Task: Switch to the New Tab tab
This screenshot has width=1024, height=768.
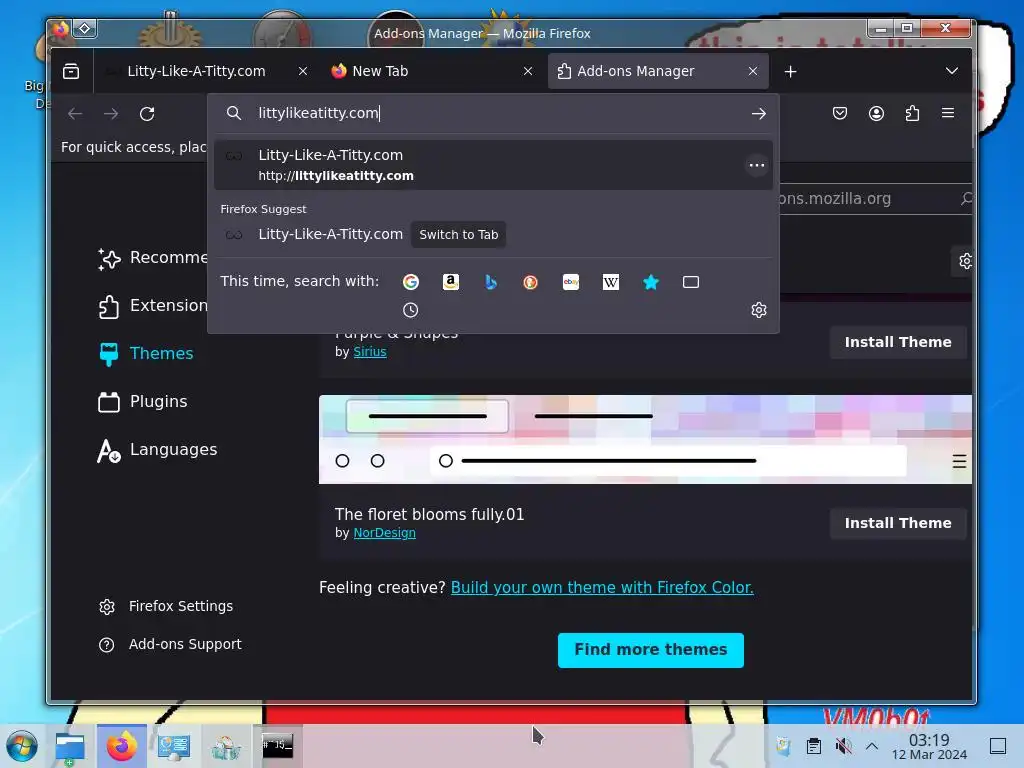Action: [x=380, y=71]
